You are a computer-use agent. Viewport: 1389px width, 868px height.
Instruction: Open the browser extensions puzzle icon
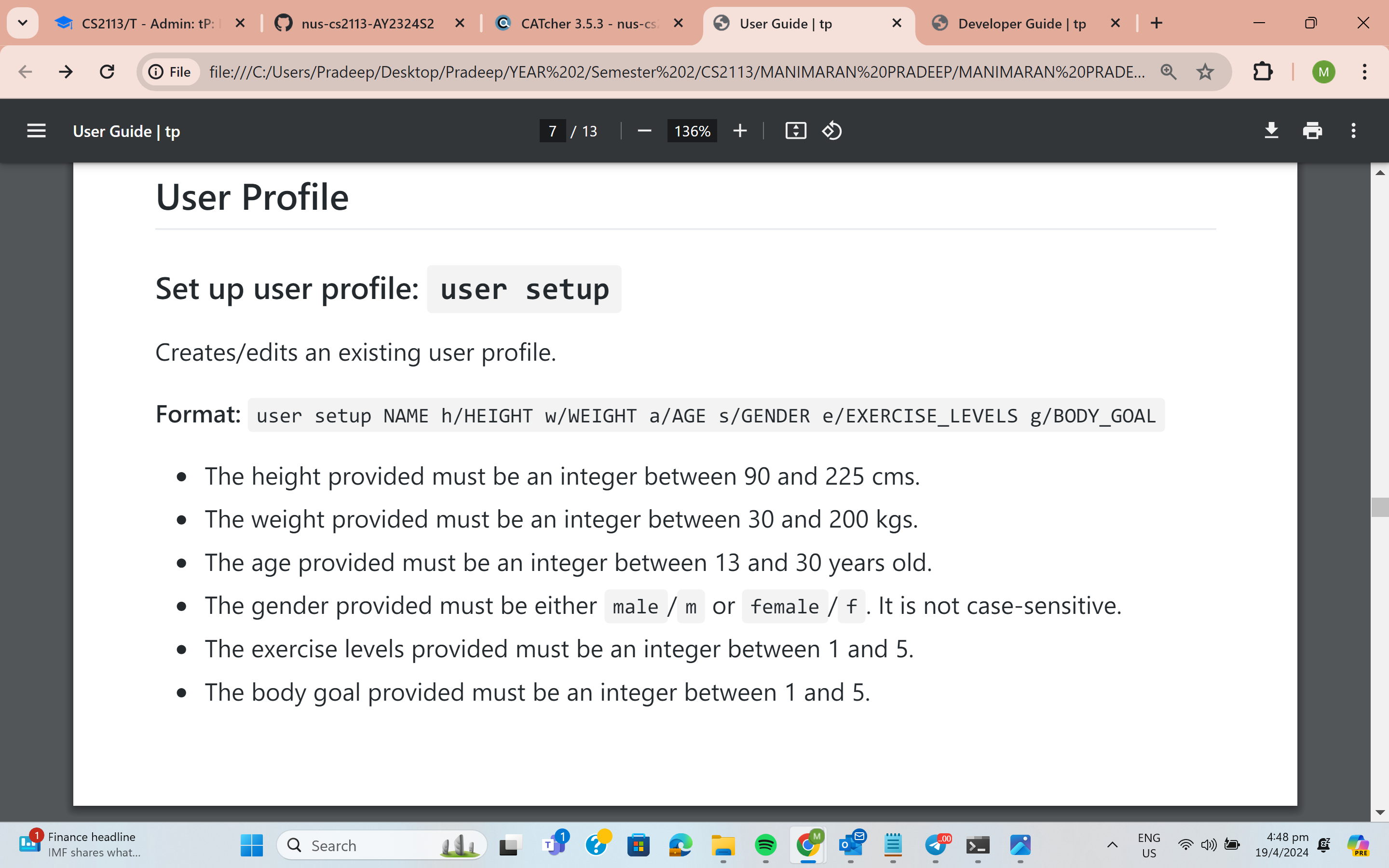[x=1263, y=72]
